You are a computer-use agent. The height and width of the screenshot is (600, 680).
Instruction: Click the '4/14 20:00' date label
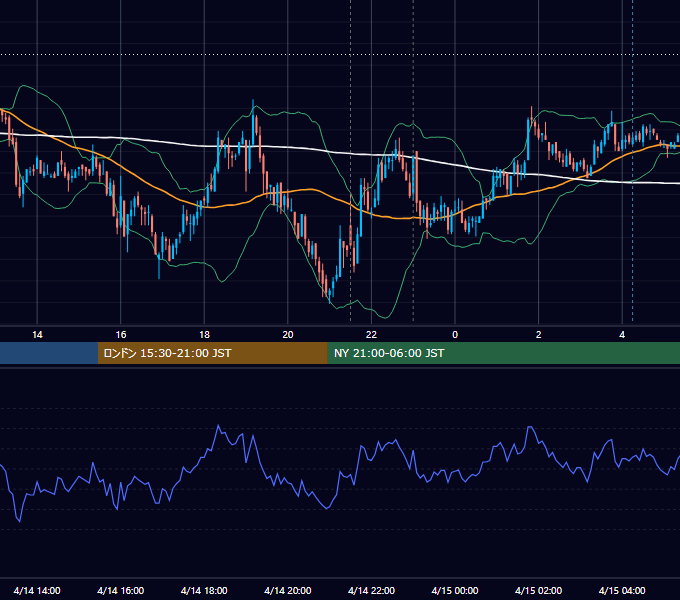coord(288,590)
